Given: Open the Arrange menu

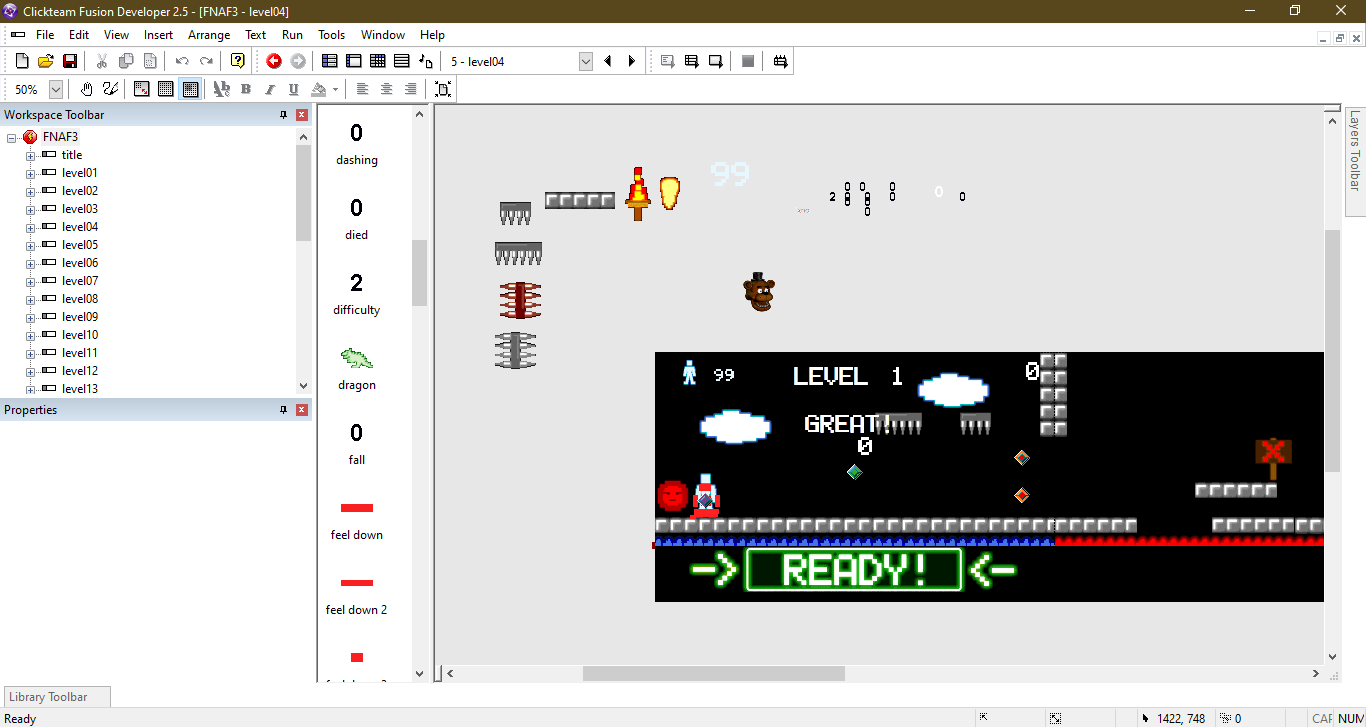Looking at the screenshot, I should coord(209,35).
